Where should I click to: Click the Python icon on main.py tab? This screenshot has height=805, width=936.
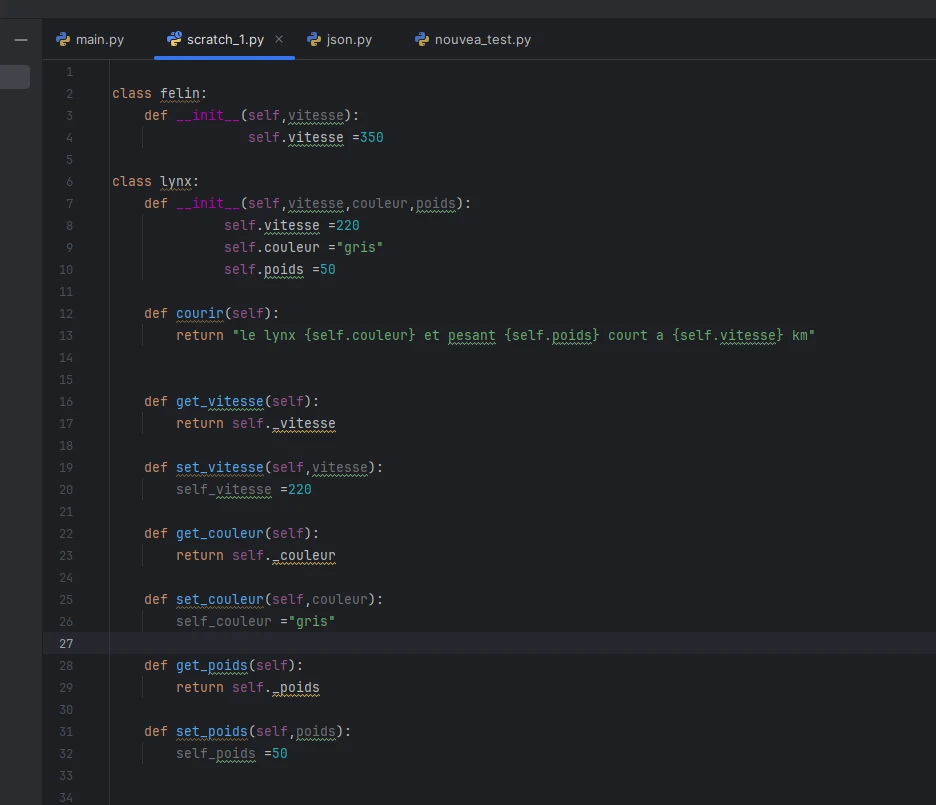click(64, 40)
